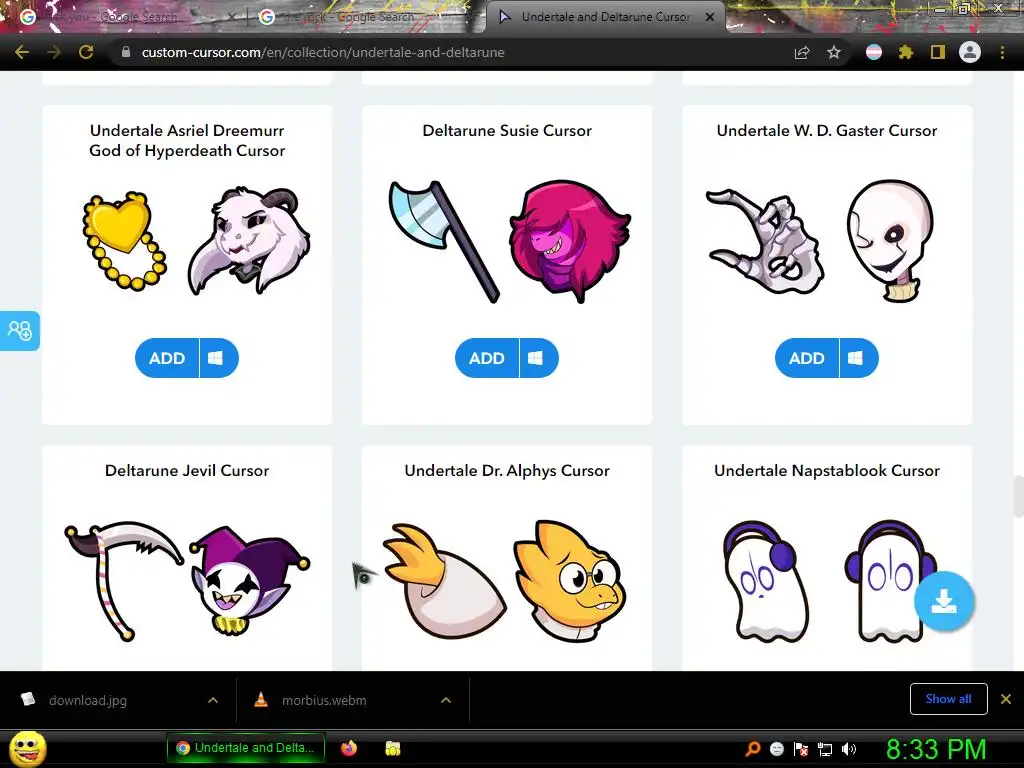This screenshot has width=1024, height=768.
Task: Click the 8:33 PM clock
Action: [x=936, y=749]
